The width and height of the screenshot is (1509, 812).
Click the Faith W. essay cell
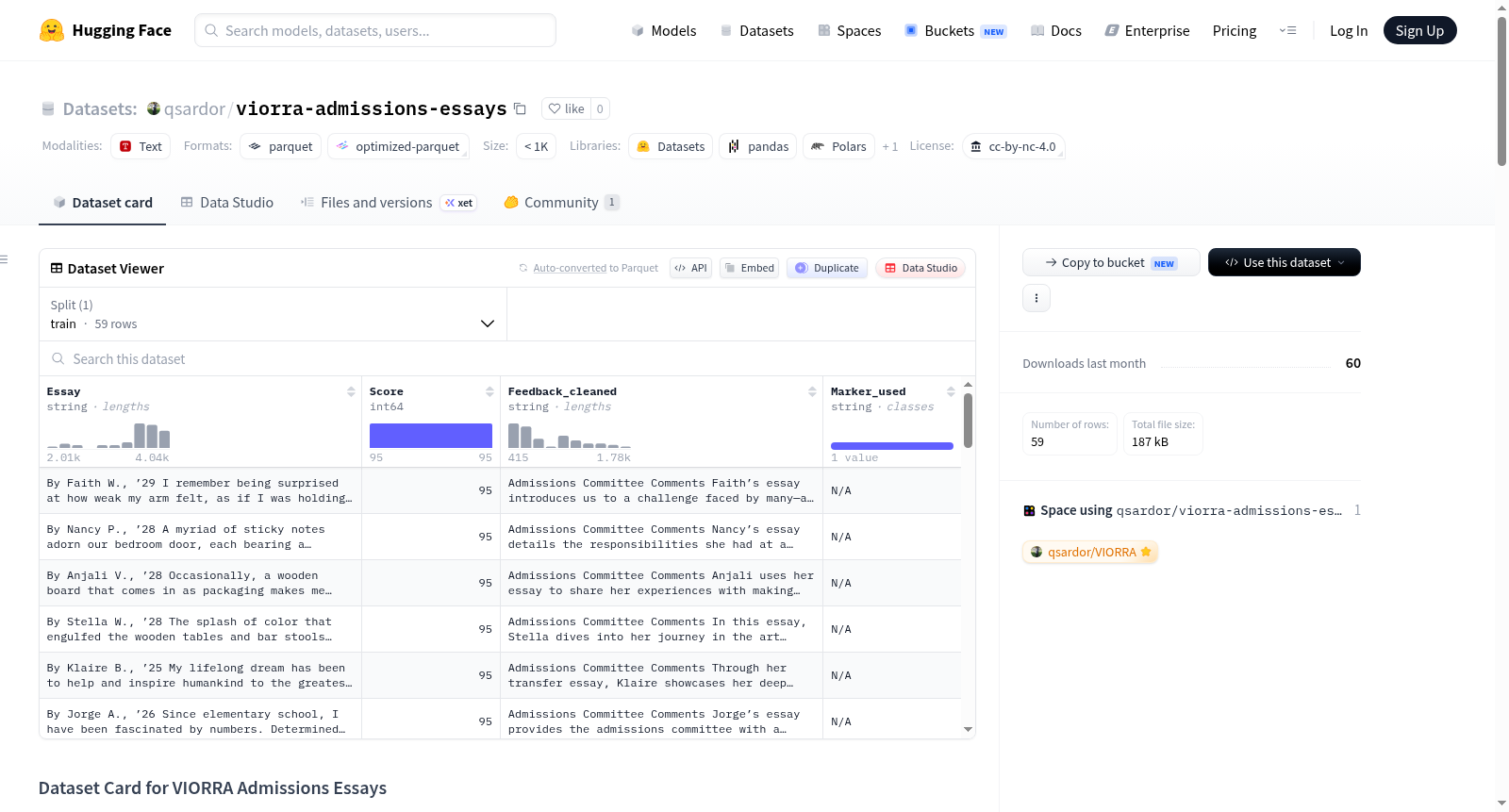200,490
